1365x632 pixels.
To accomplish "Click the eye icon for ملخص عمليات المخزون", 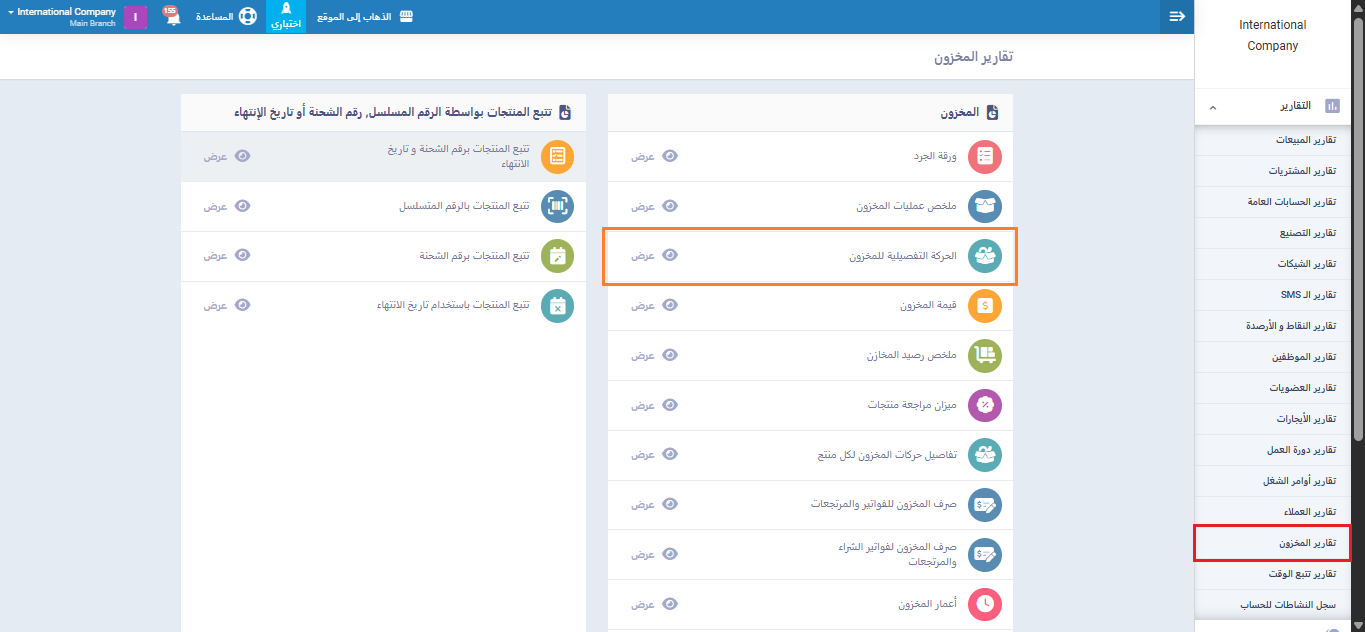I will coord(670,206).
